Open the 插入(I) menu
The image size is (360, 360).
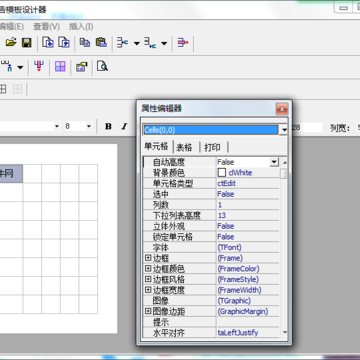click(x=81, y=26)
